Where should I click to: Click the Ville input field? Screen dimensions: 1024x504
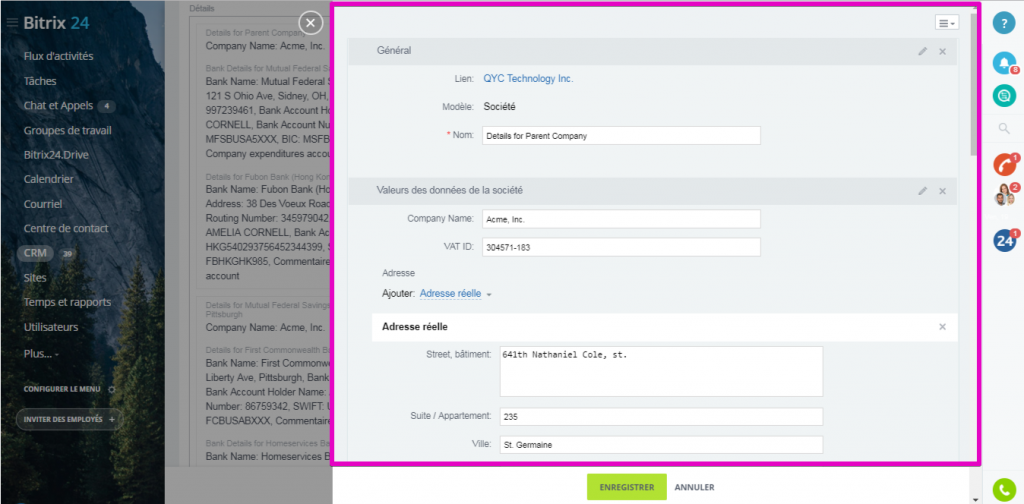tap(662, 445)
